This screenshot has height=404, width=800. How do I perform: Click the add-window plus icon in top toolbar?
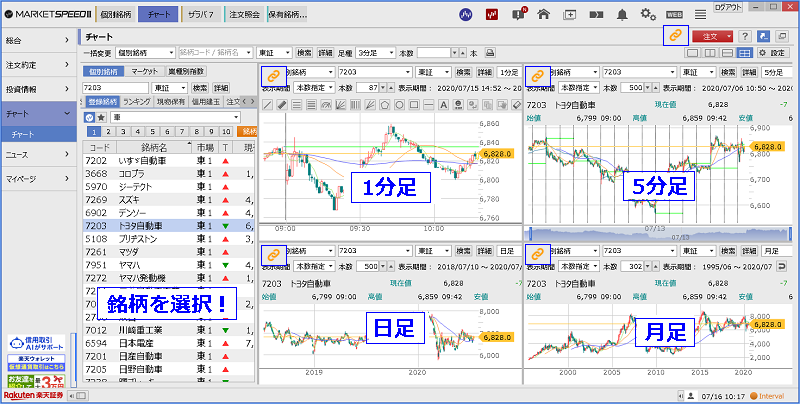[x=569, y=15]
